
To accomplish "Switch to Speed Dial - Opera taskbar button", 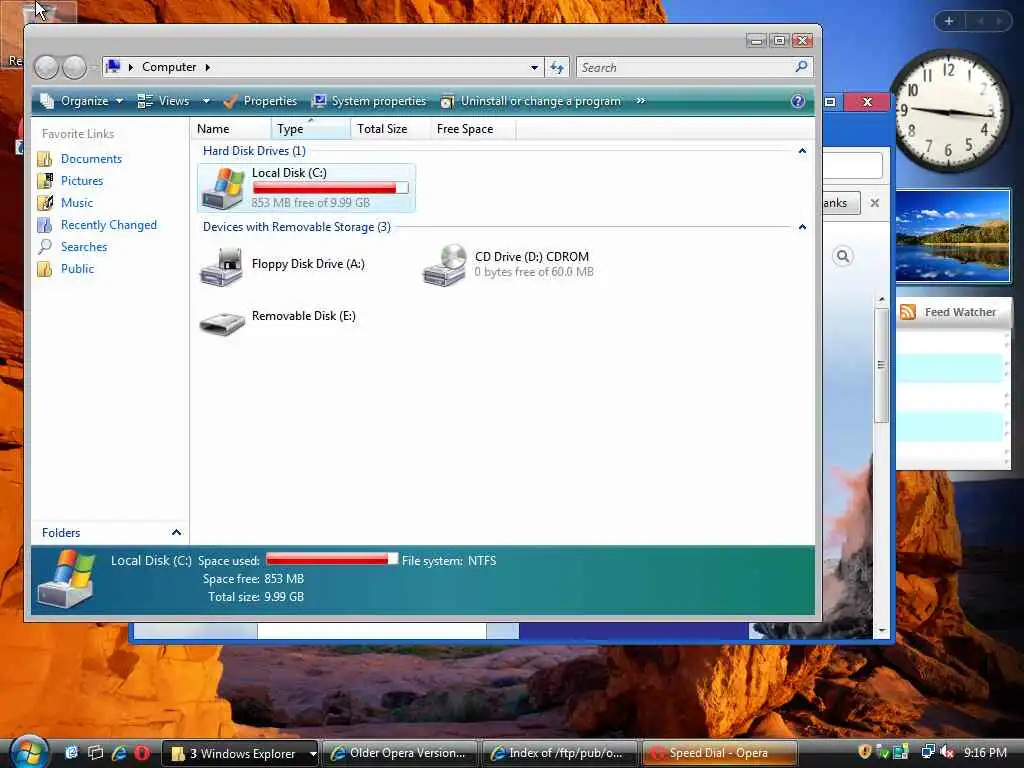I will [x=719, y=753].
